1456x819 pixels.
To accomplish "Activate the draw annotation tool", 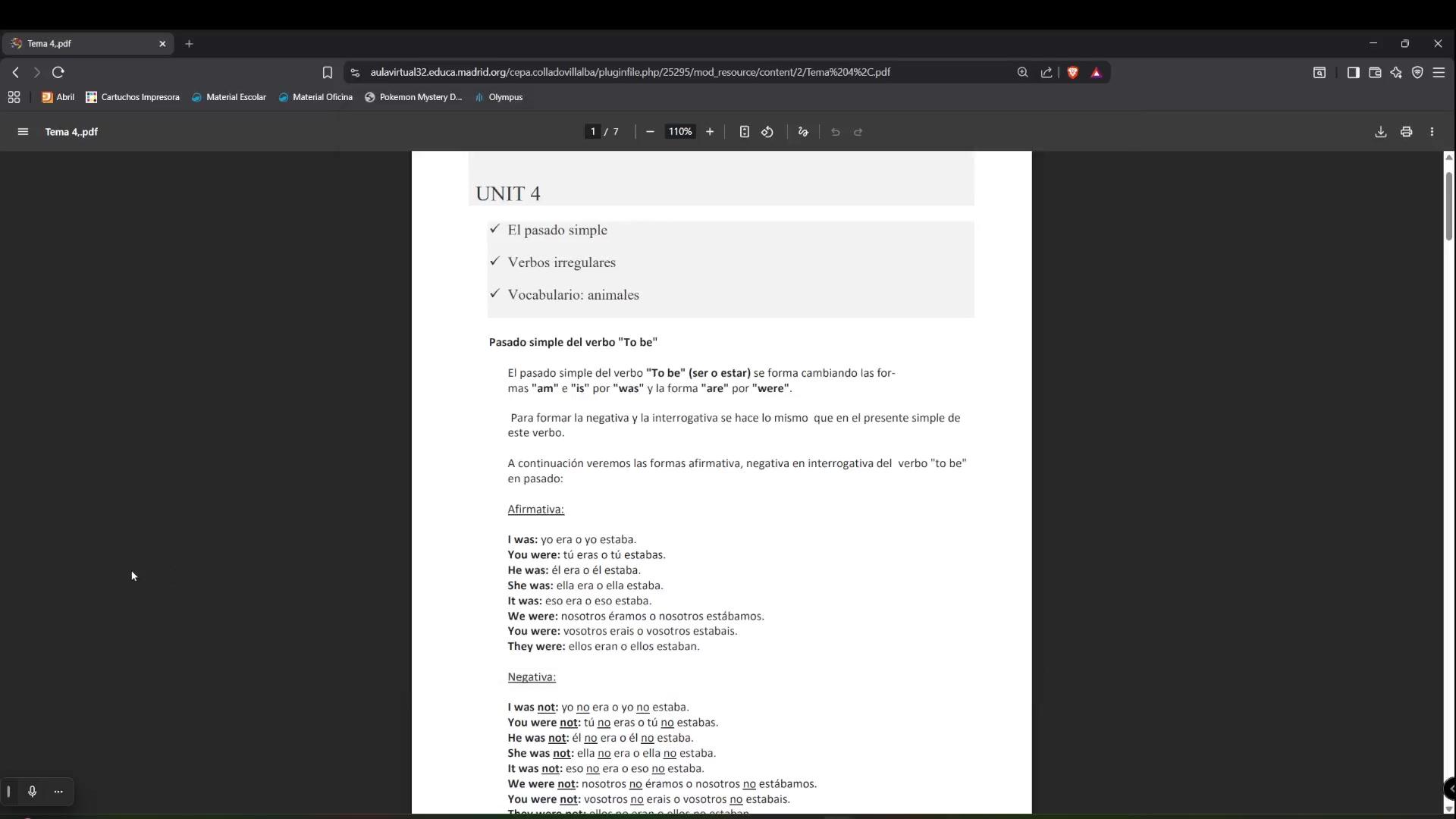I will [x=803, y=132].
